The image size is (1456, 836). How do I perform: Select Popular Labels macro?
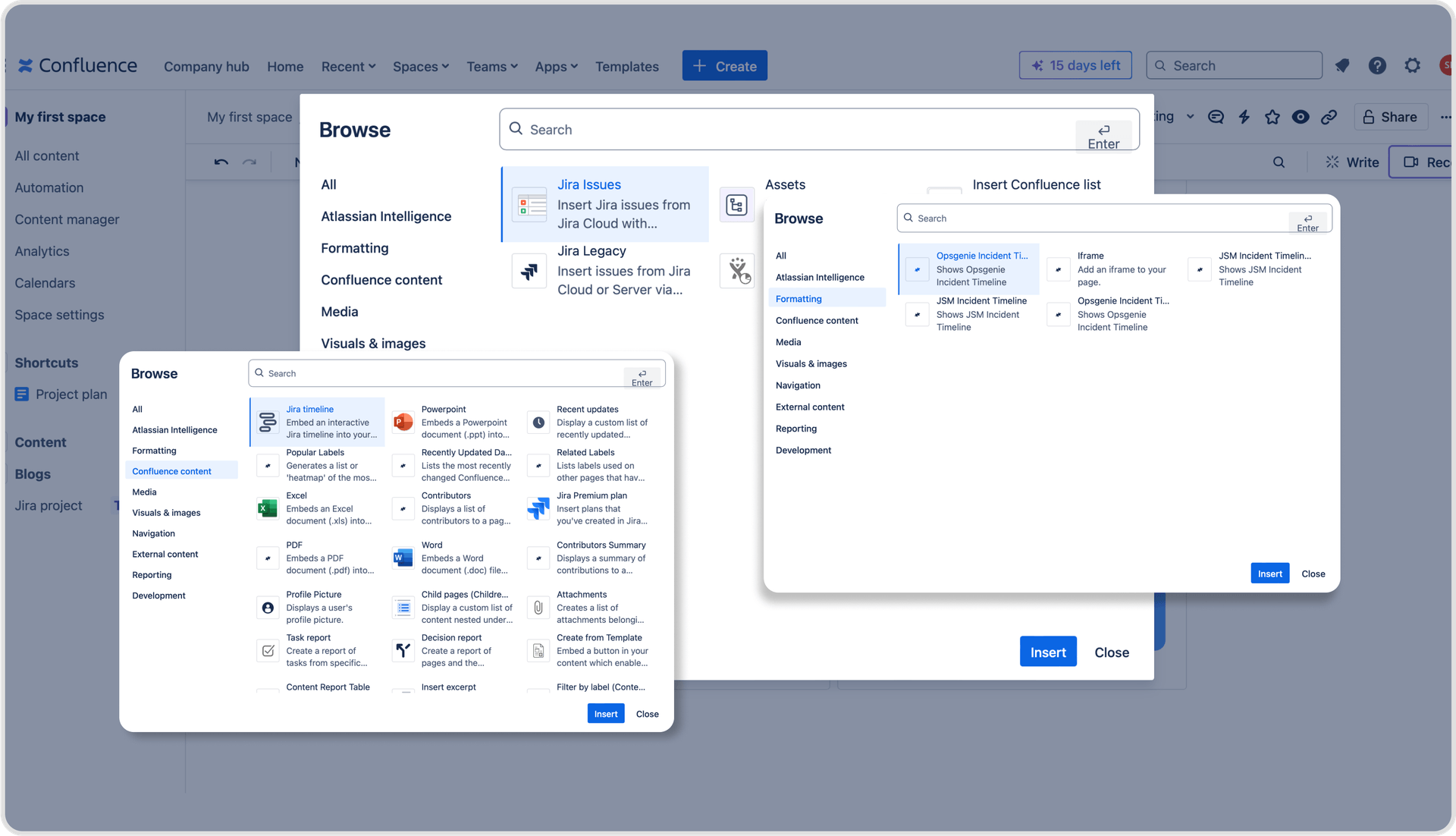(x=318, y=465)
